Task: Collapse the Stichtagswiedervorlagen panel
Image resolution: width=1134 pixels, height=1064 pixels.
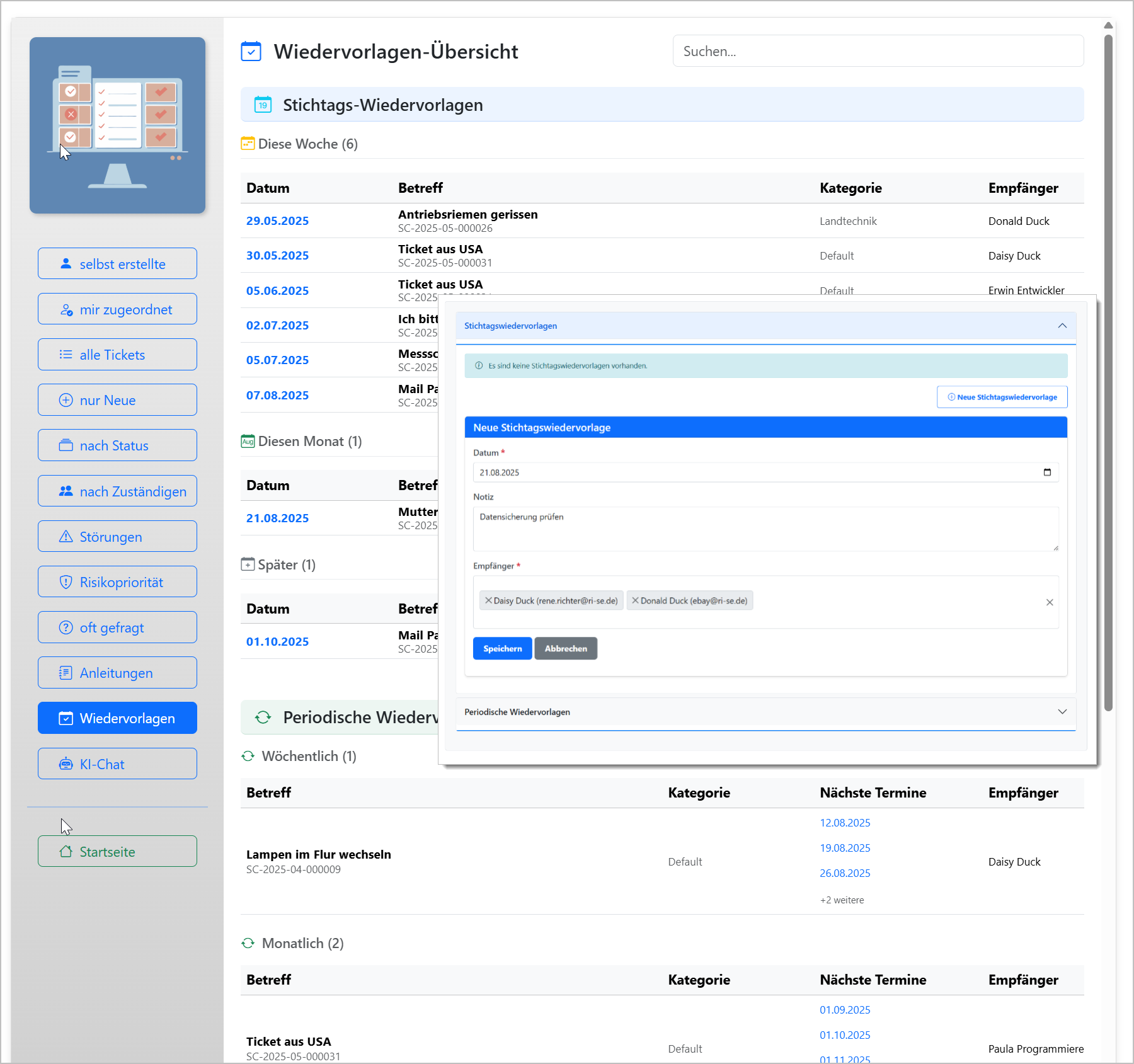Action: 1062,326
